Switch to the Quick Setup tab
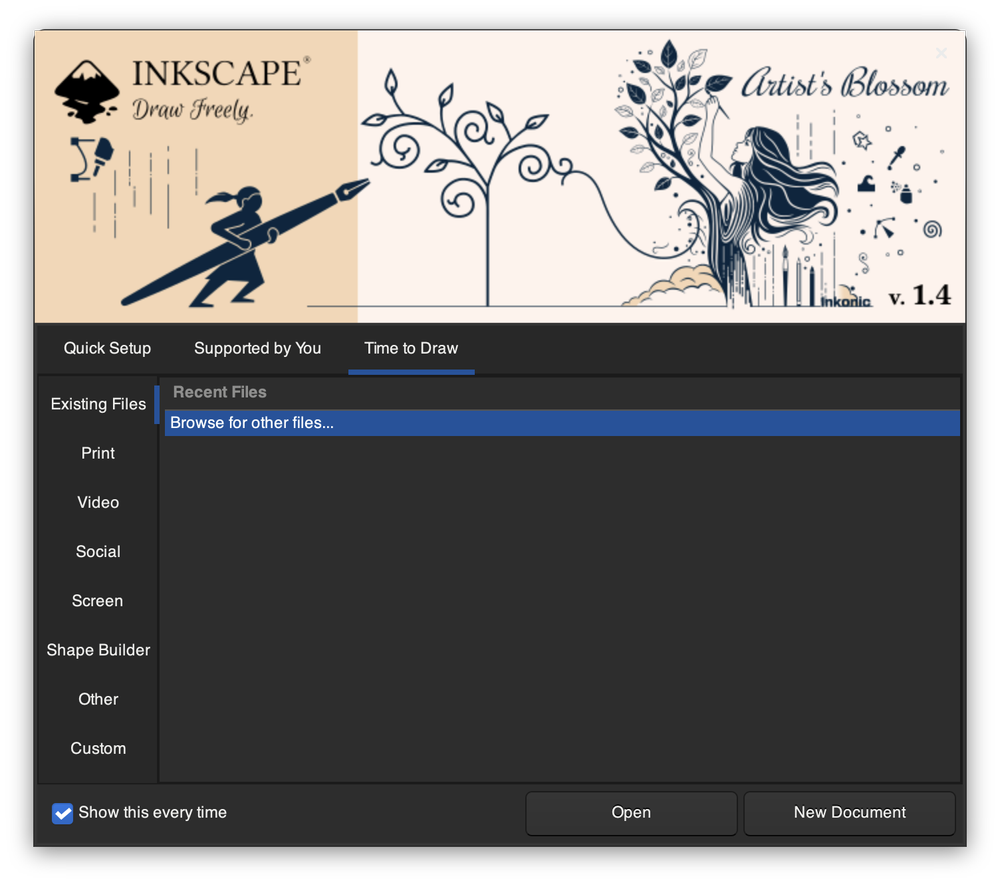 107,348
